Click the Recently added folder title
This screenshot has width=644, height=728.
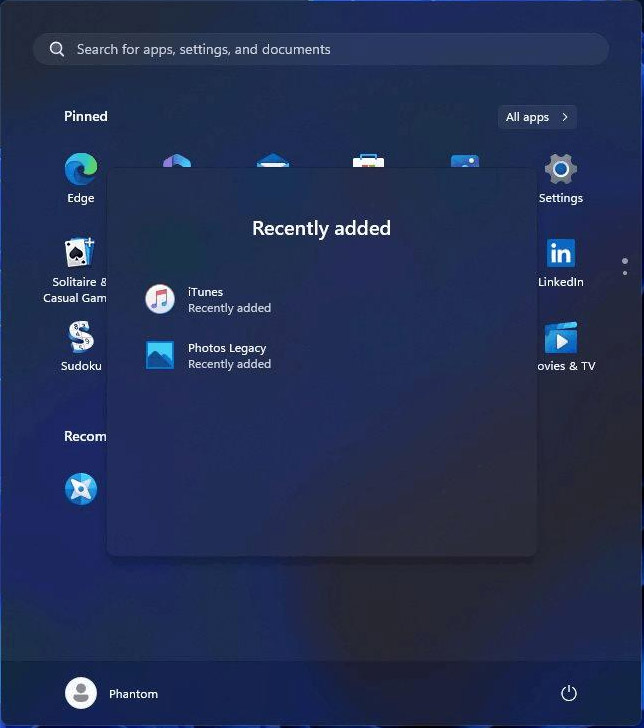coord(321,228)
